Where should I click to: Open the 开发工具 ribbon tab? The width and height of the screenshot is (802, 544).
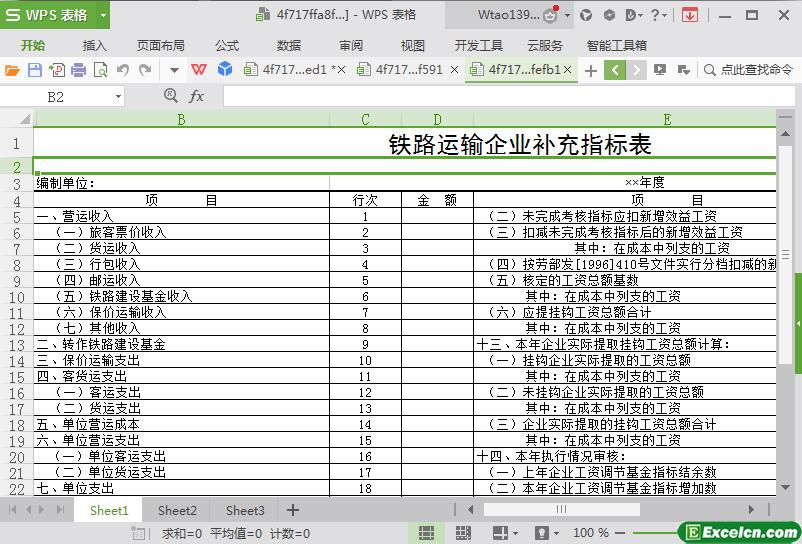[x=479, y=46]
